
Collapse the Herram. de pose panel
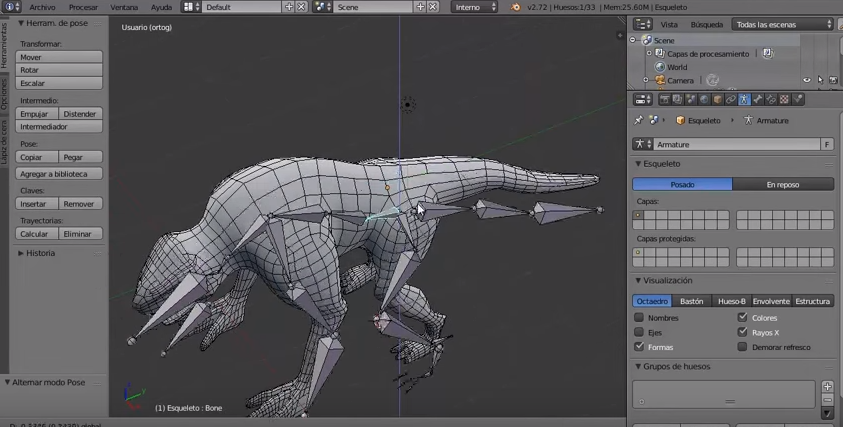[21, 23]
